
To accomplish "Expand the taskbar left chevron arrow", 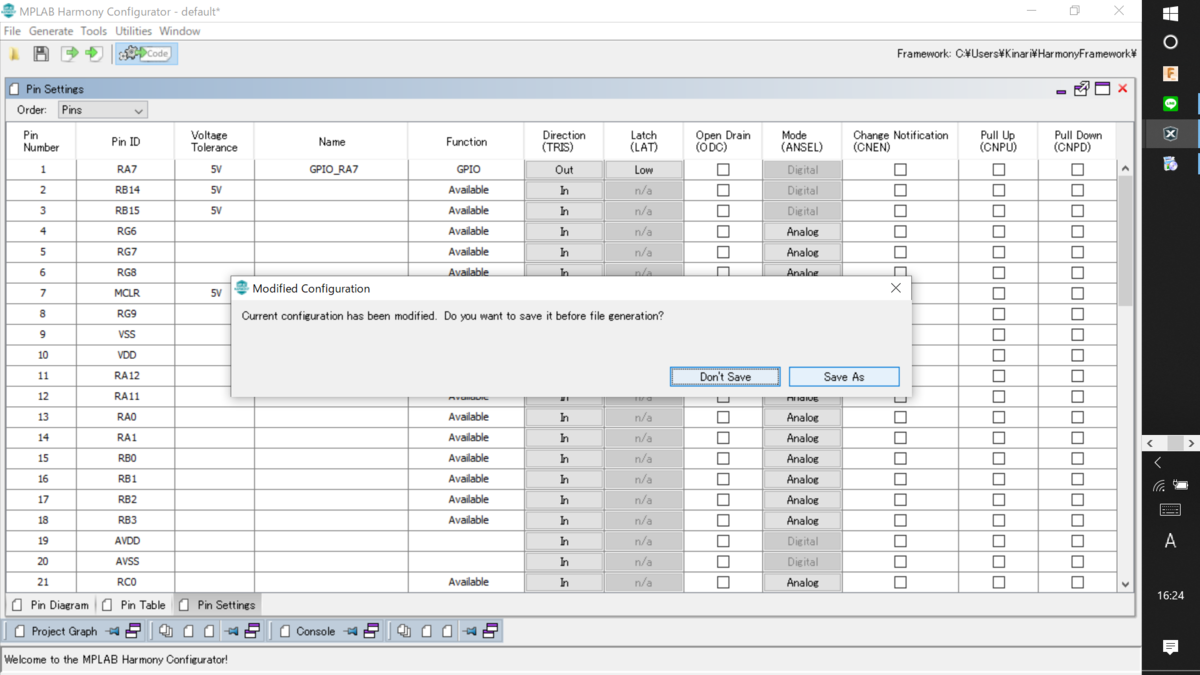I will point(1158,463).
